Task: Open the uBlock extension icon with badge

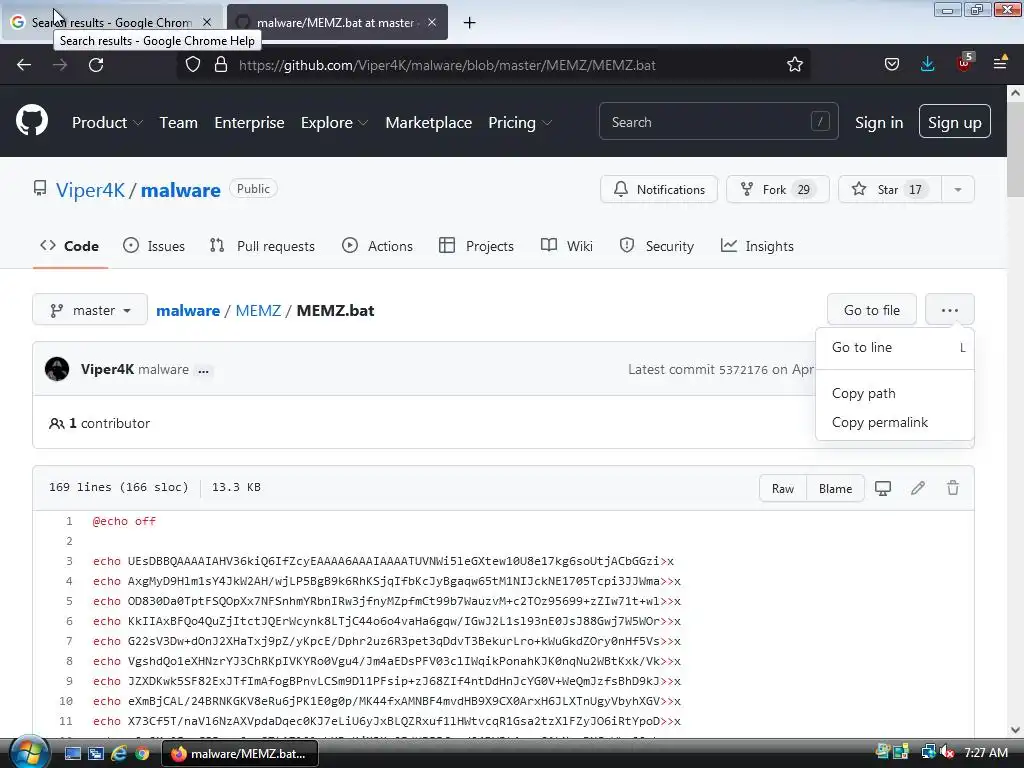Action: click(x=964, y=63)
